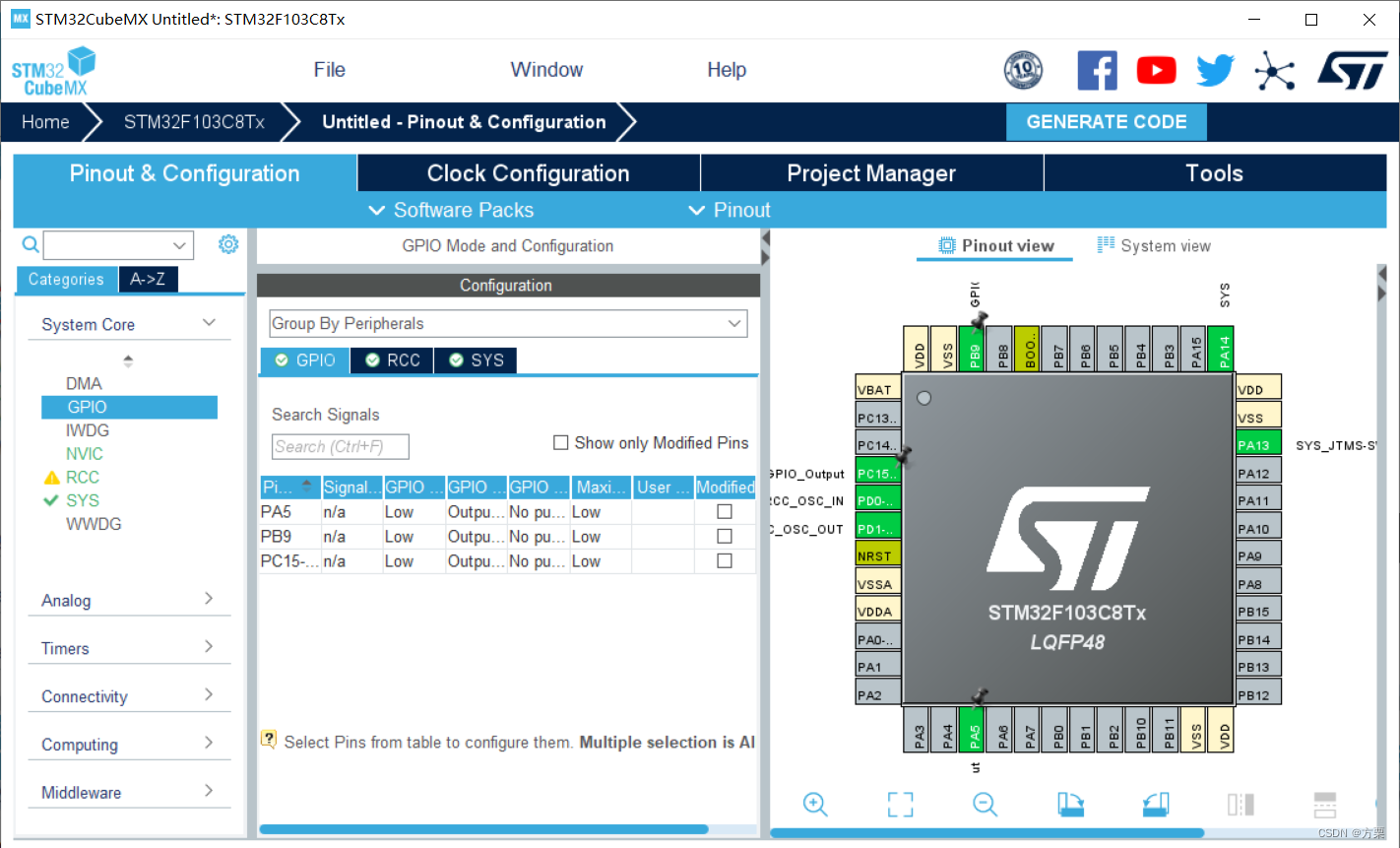Screen dimensions: 1400x848
Task: Switch to the A->Z tab
Action: pos(148,280)
